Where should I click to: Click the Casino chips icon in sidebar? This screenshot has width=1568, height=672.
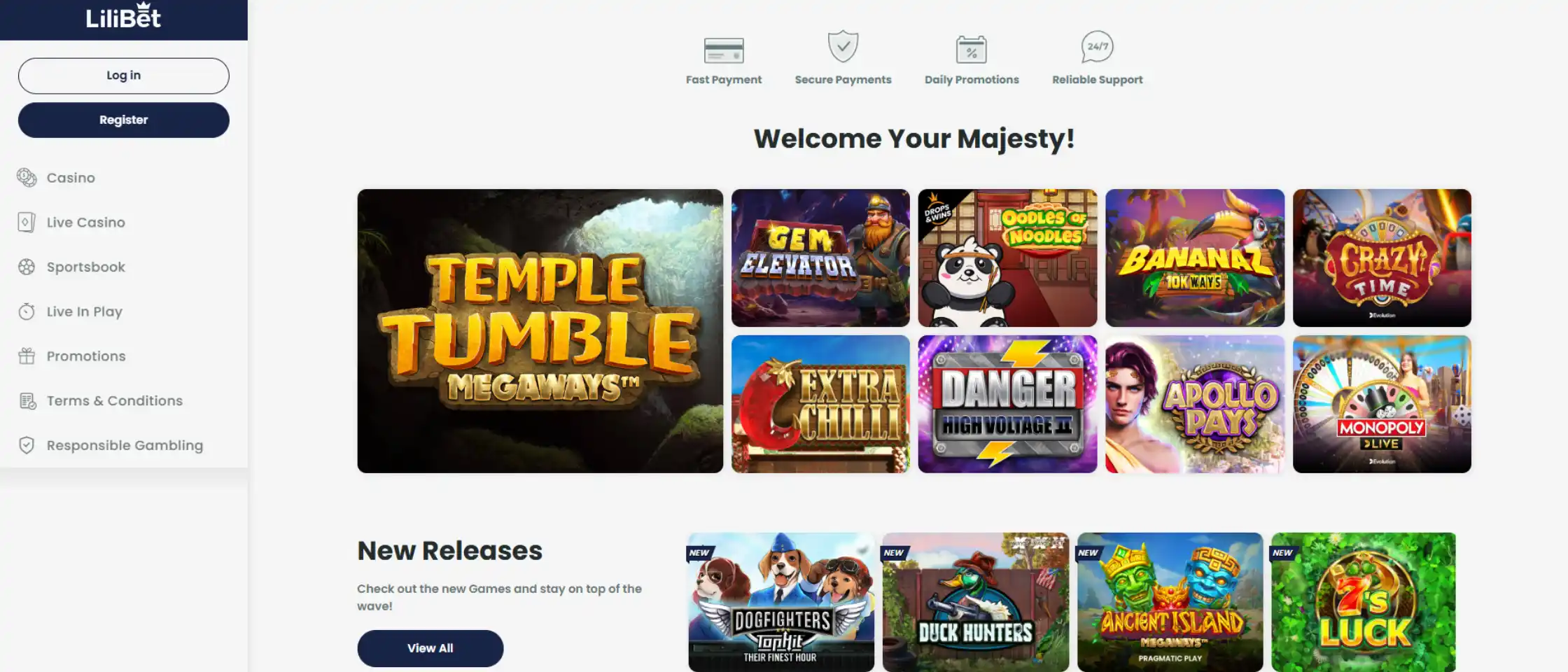27,178
